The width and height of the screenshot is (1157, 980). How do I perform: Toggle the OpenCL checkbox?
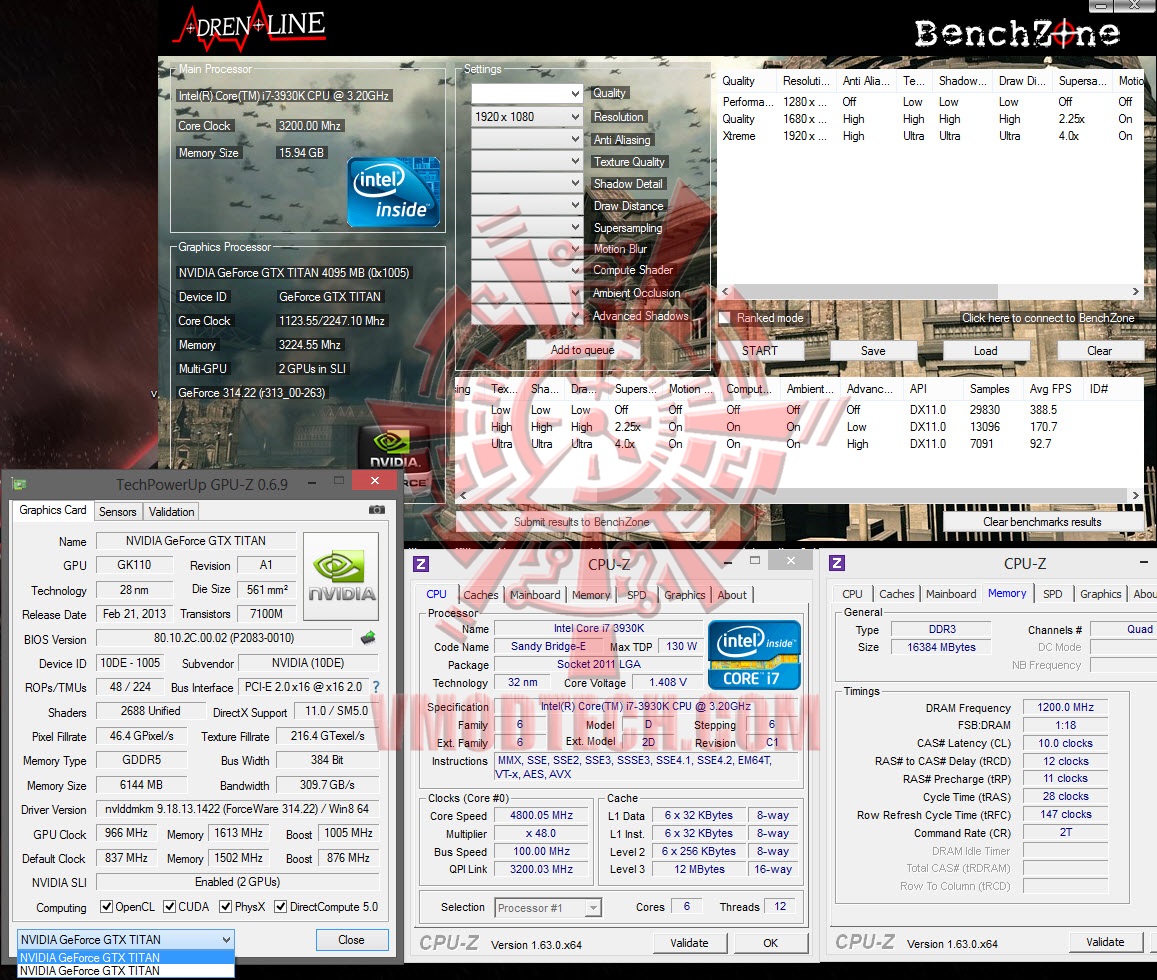pos(106,906)
